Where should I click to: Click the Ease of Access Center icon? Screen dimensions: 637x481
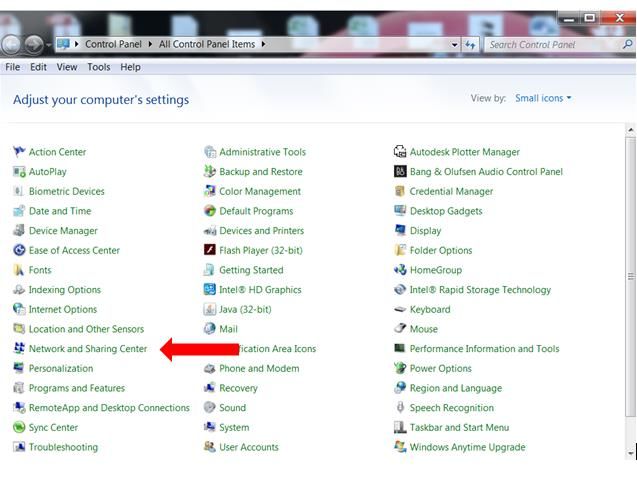[x=19, y=250]
